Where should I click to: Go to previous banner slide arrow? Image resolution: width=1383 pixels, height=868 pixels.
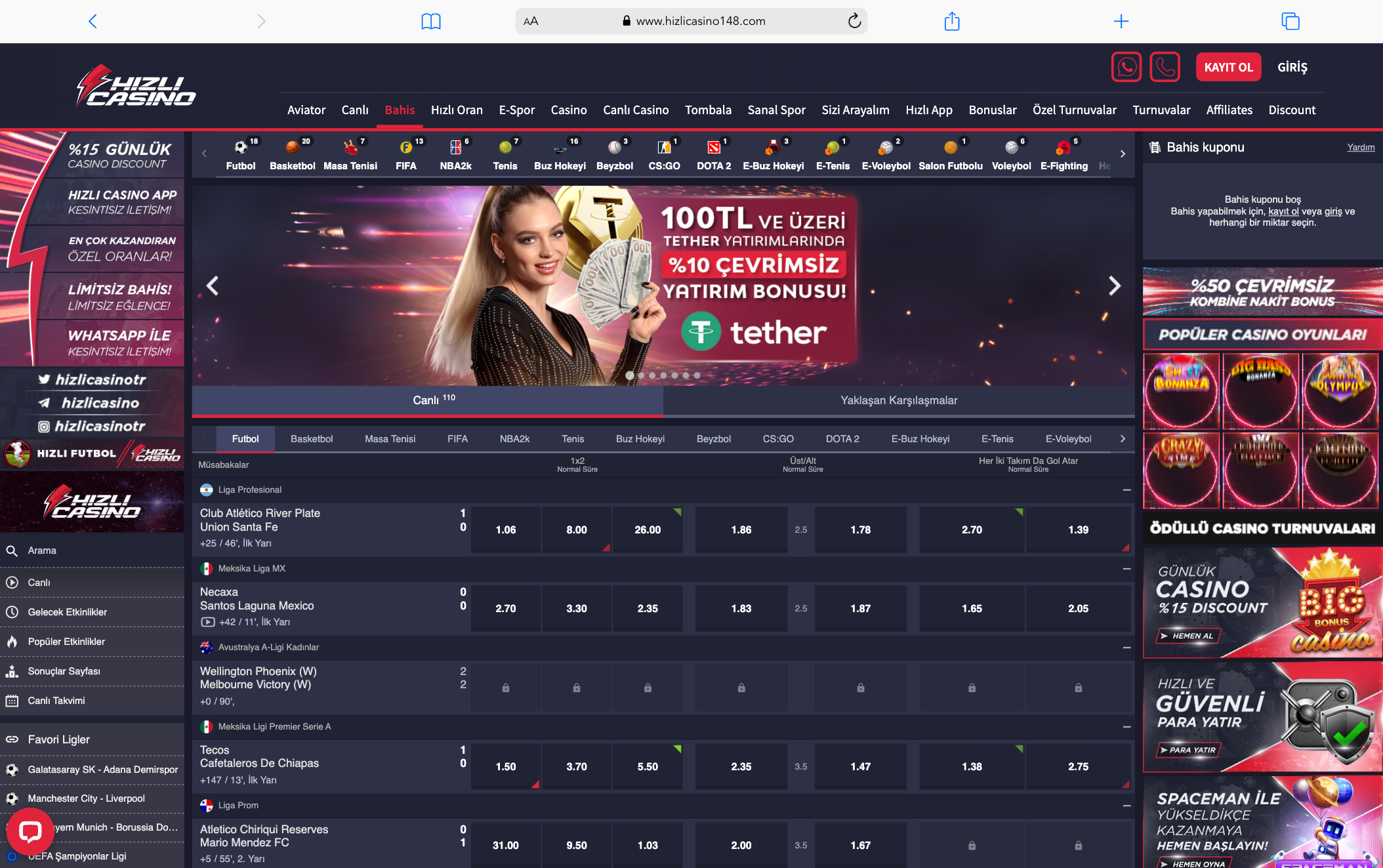click(213, 285)
